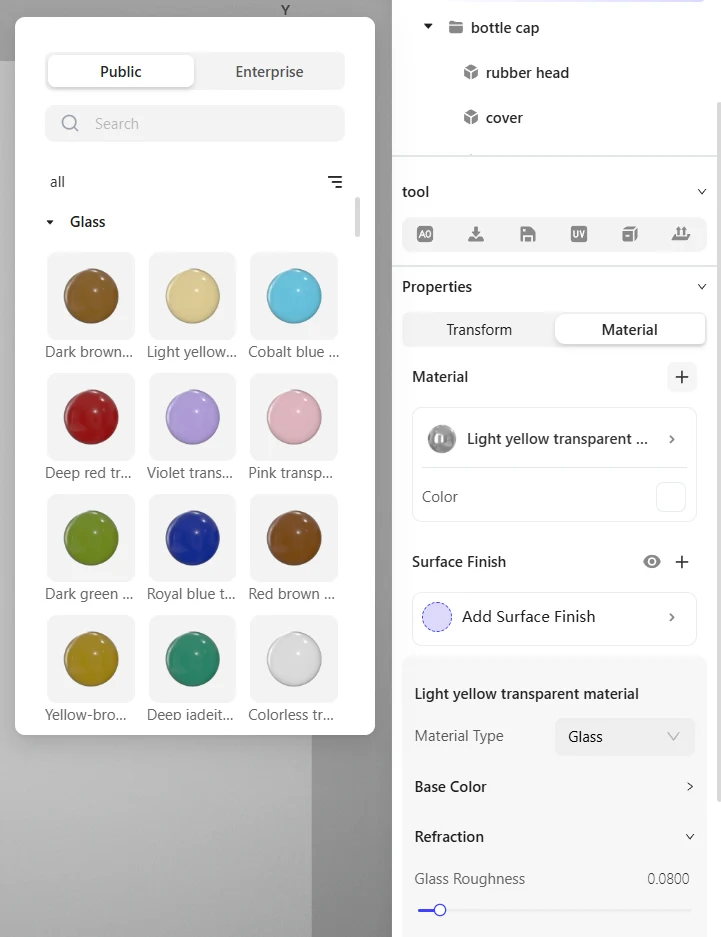Click the upload tool icon
Image resolution: width=721 pixels, height=937 pixels.
click(x=680, y=234)
